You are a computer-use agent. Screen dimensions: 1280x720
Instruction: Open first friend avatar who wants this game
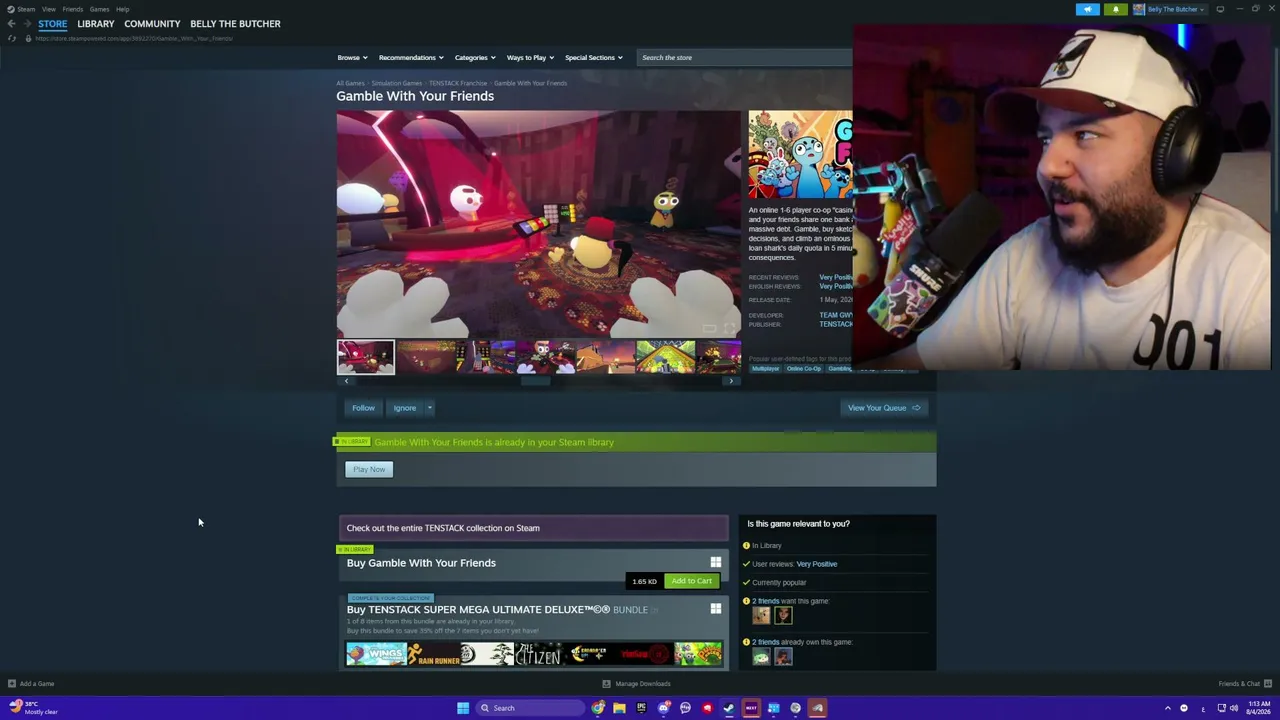762,616
